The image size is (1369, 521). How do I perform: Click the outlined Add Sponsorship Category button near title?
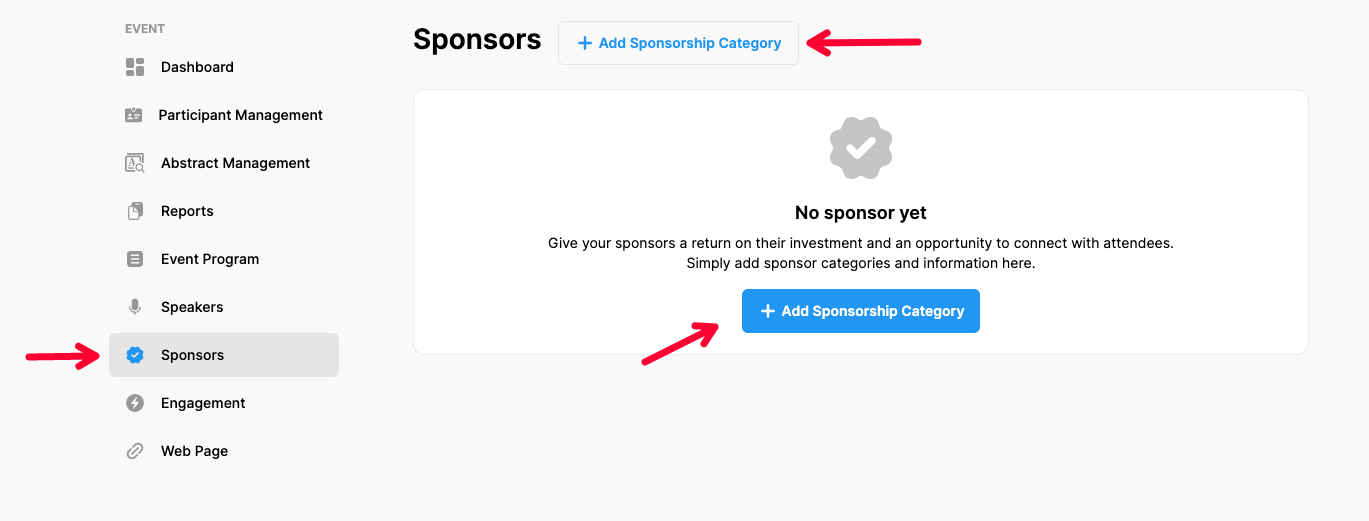[x=679, y=43]
